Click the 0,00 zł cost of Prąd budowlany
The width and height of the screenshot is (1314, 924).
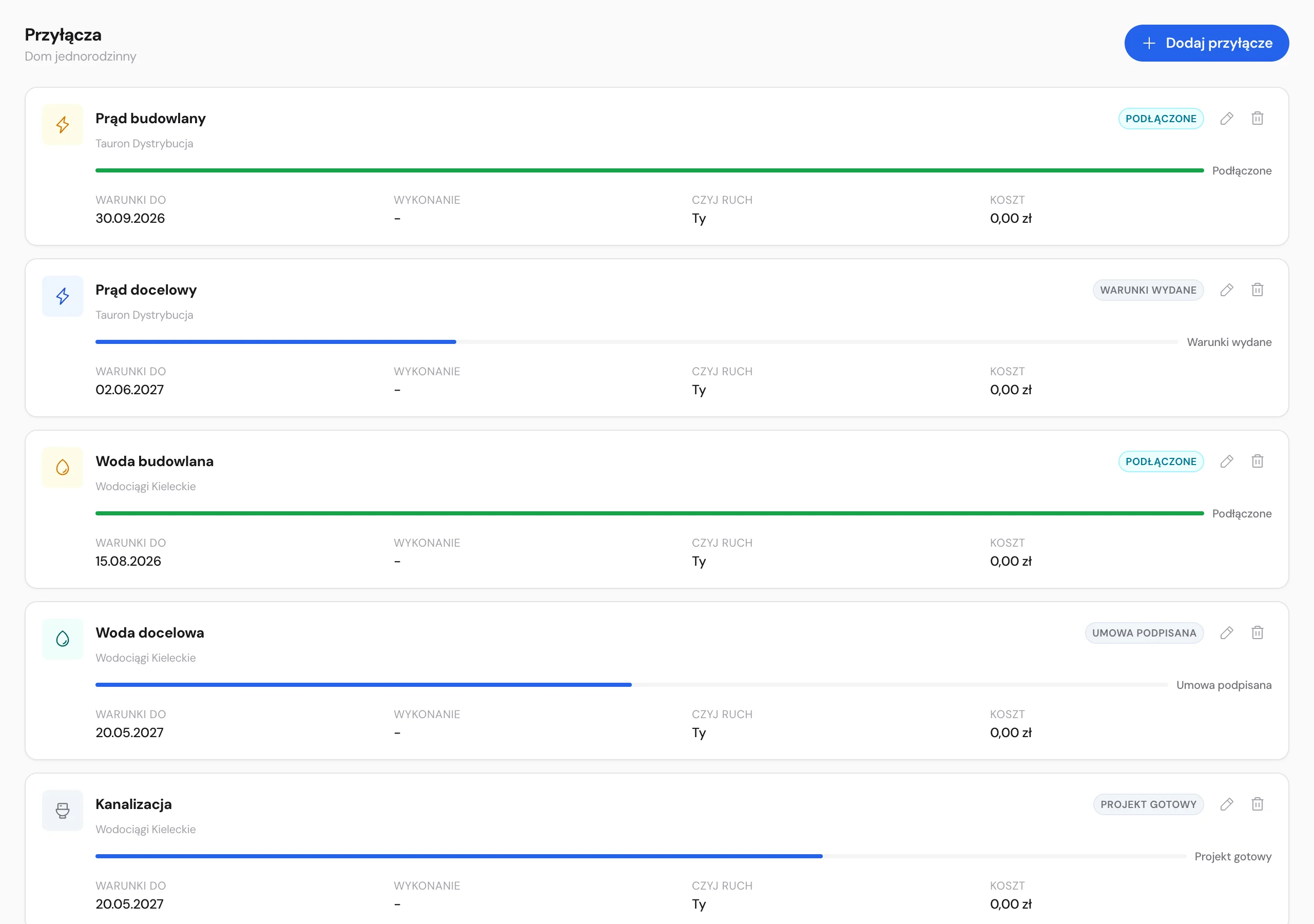1011,218
